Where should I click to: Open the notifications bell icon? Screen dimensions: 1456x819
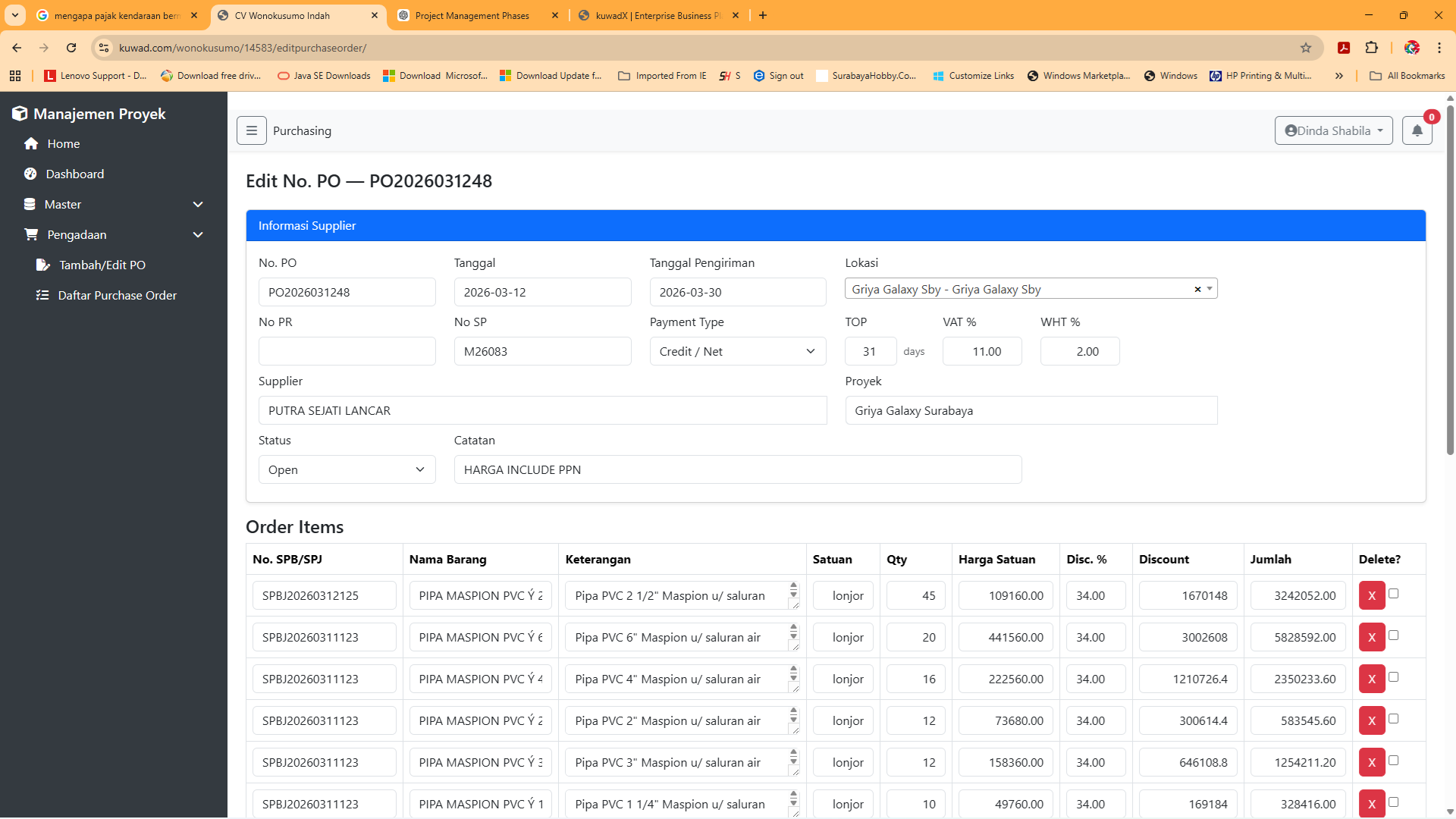click(1417, 130)
